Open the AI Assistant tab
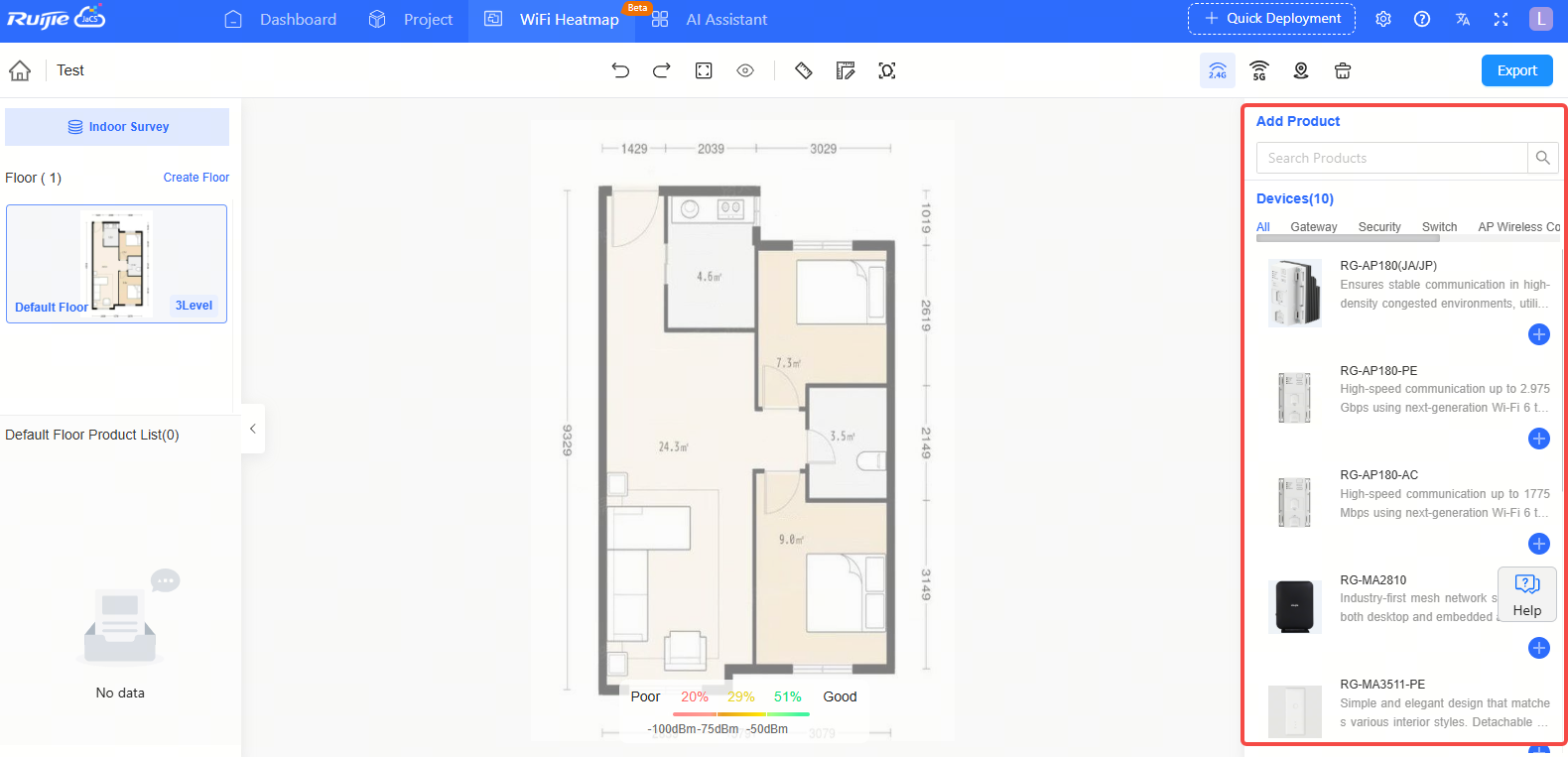 [710, 19]
